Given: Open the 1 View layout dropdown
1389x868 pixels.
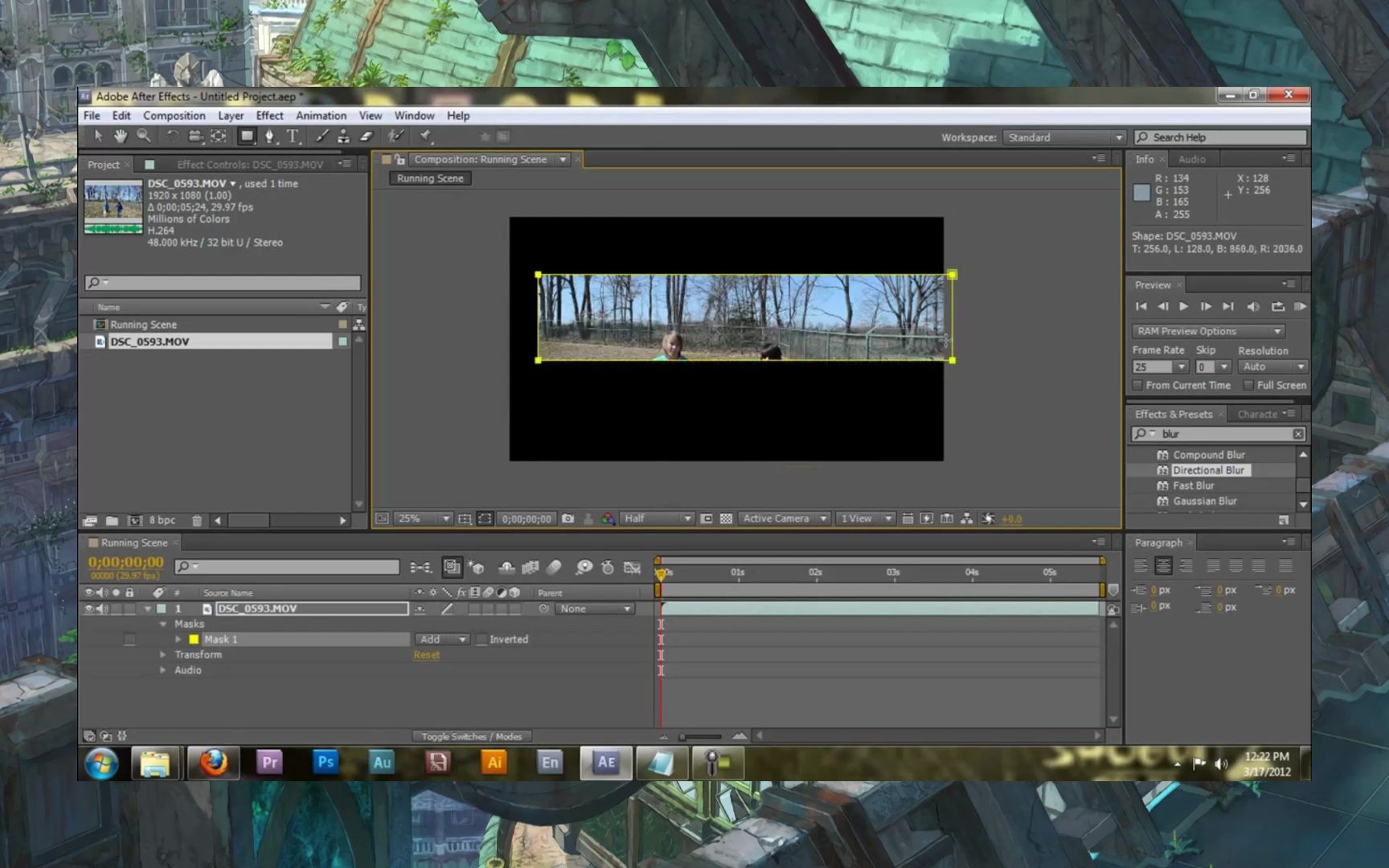Looking at the screenshot, I should (x=865, y=519).
